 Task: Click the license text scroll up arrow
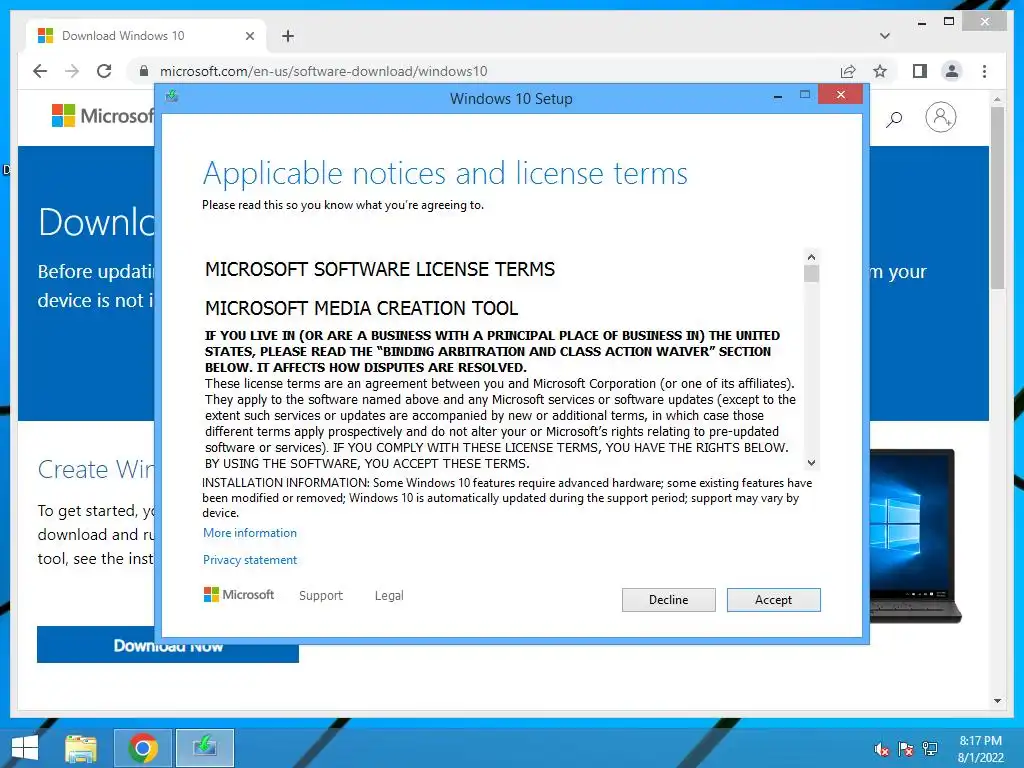pos(811,257)
